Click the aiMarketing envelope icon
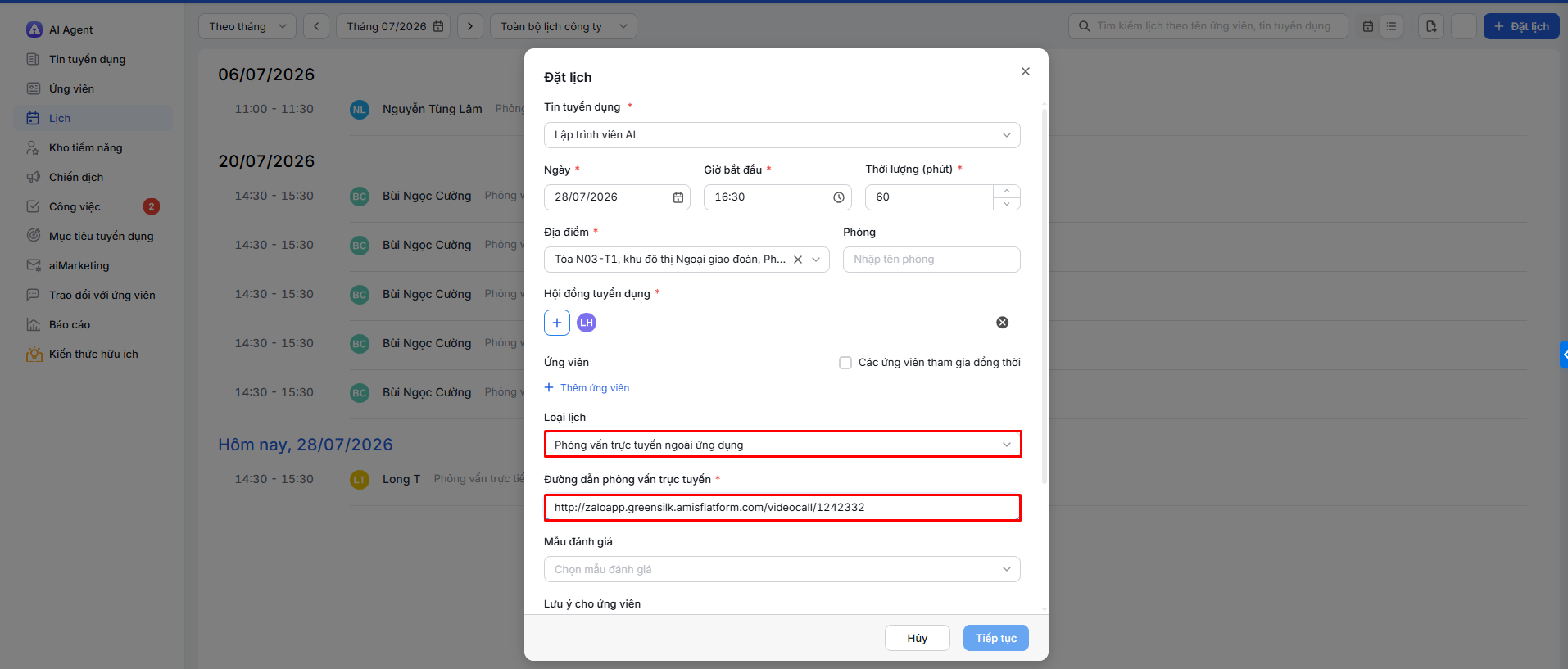The image size is (1568, 669). 34,265
